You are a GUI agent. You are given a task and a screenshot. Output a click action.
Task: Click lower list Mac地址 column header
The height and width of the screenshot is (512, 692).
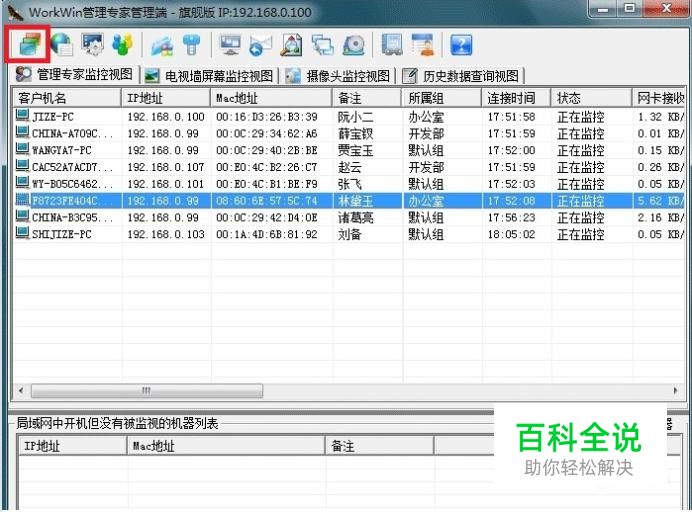coord(226,446)
